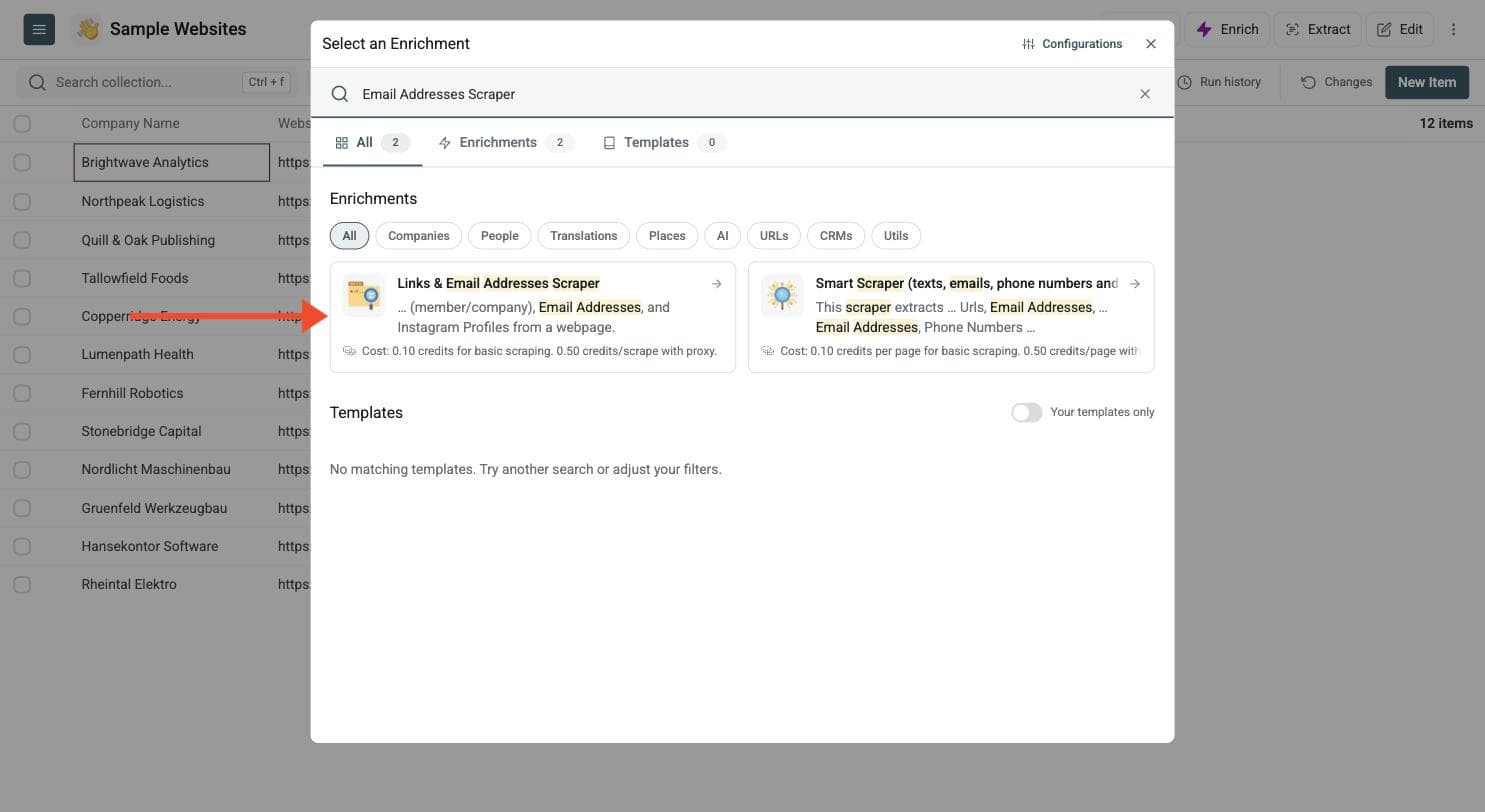Select the All category chip
The width and height of the screenshot is (1485, 812).
click(349, 236)
